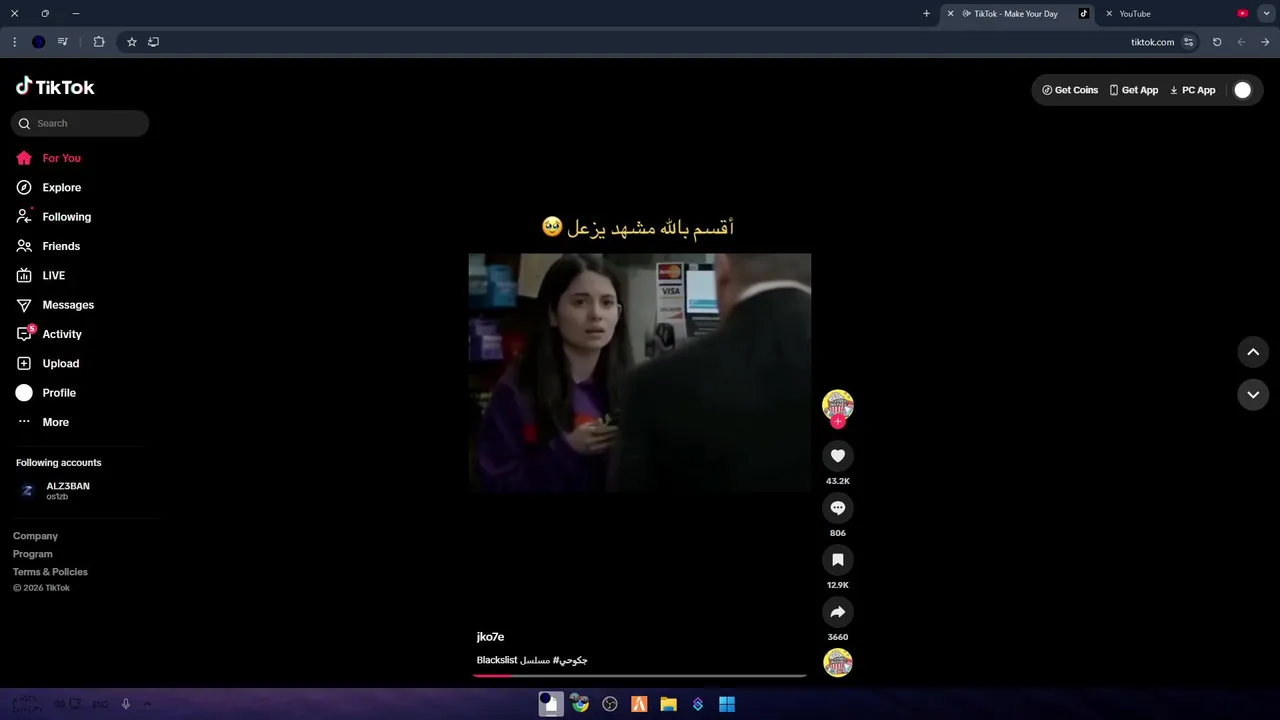
Task: Open the Windows Start button
Action: (727, 704)
